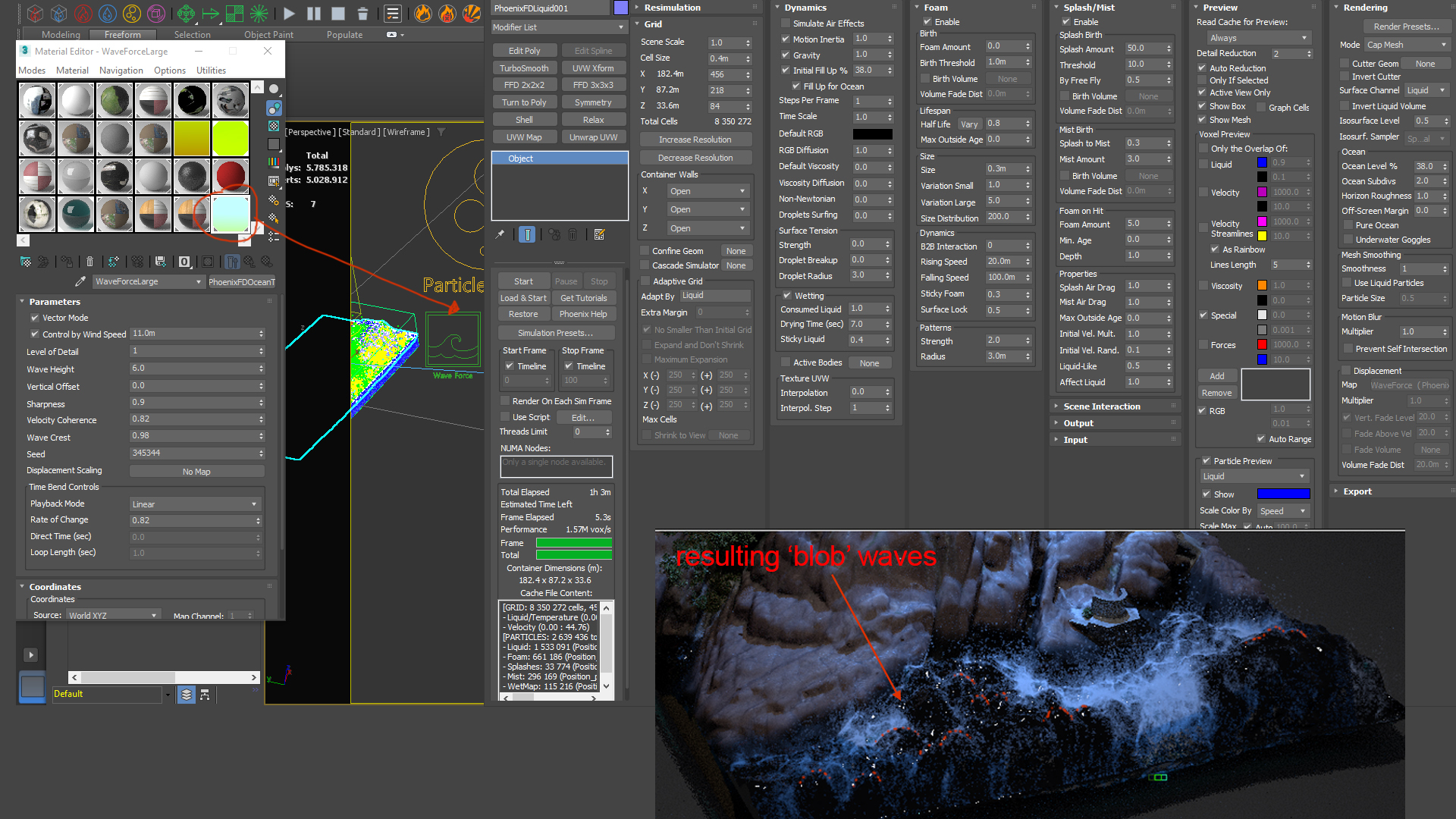Toggle the Motion Inertia checkbox
The width and height of the screenshot is (1456, 819).
pos(786,39)
